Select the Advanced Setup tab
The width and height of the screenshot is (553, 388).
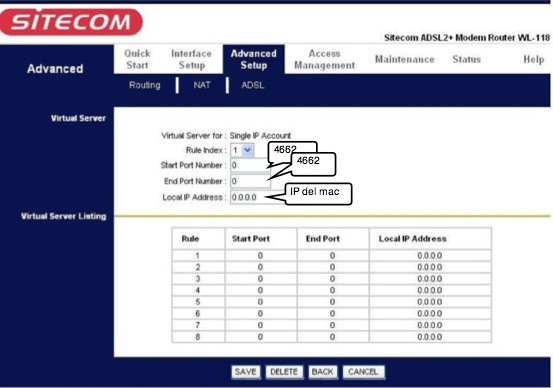tap(254, 59)
